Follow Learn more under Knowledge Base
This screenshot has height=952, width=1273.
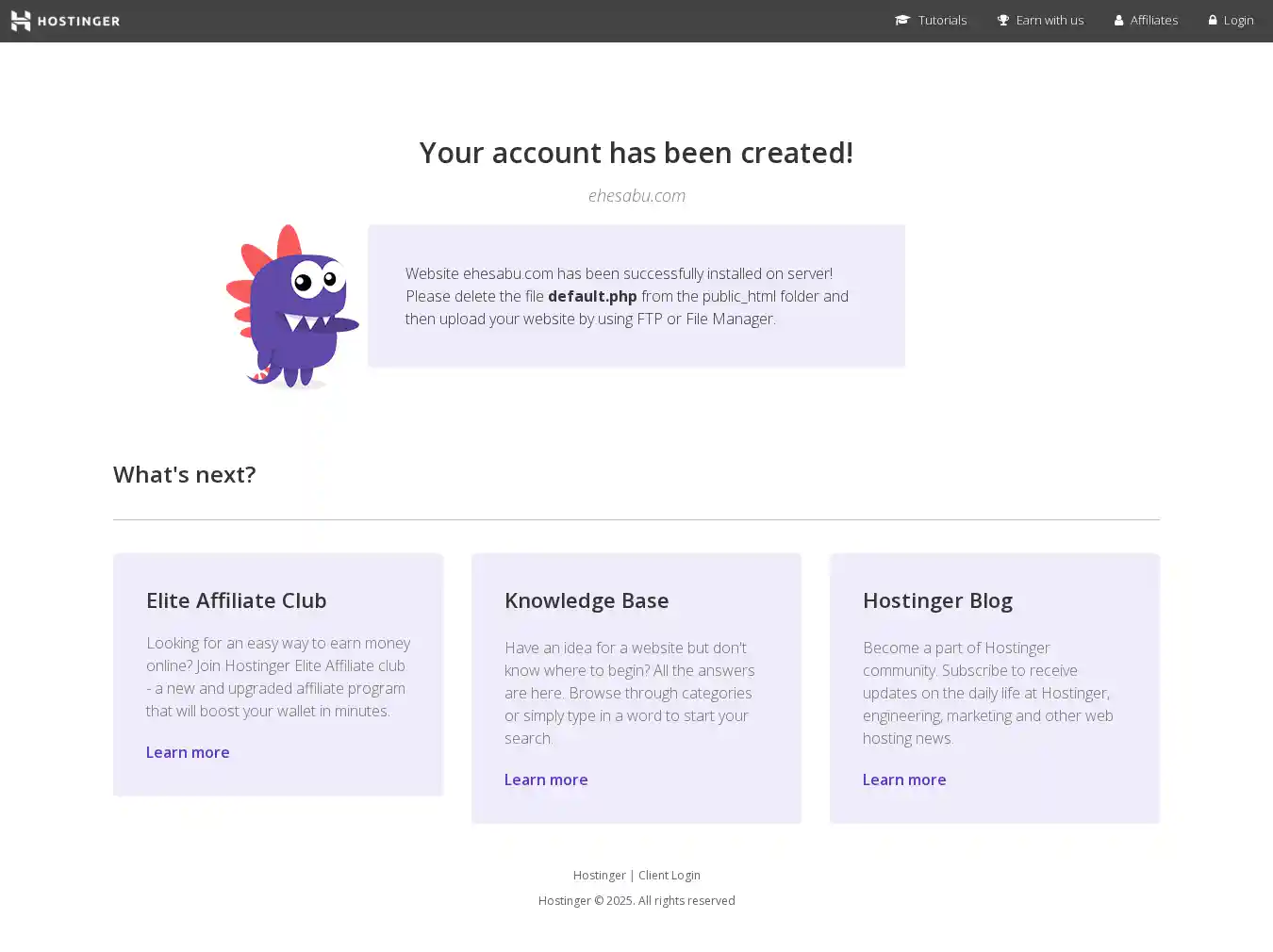[x=546, y=780]
